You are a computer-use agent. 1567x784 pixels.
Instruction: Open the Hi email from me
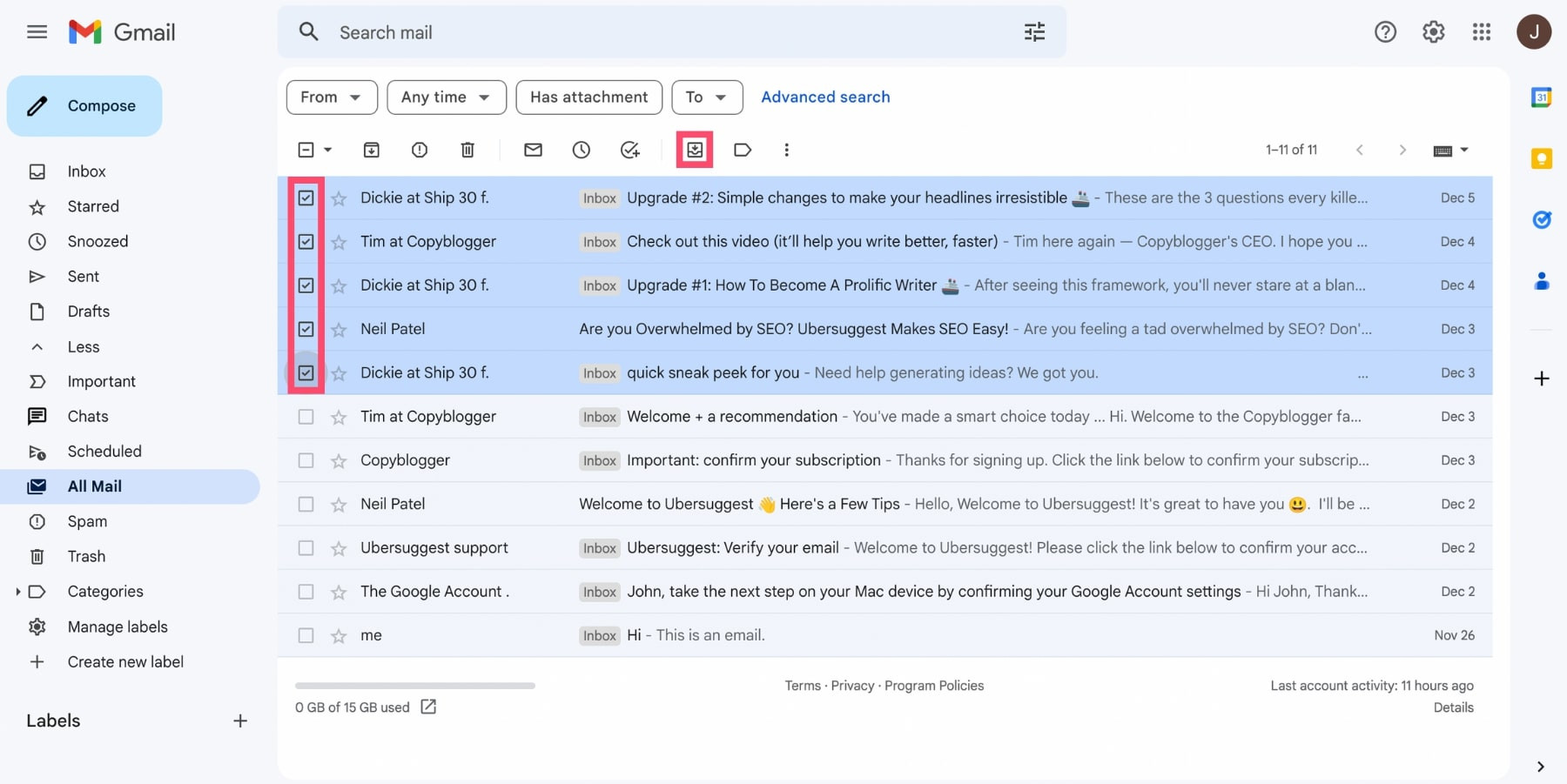tap(884, 635)
